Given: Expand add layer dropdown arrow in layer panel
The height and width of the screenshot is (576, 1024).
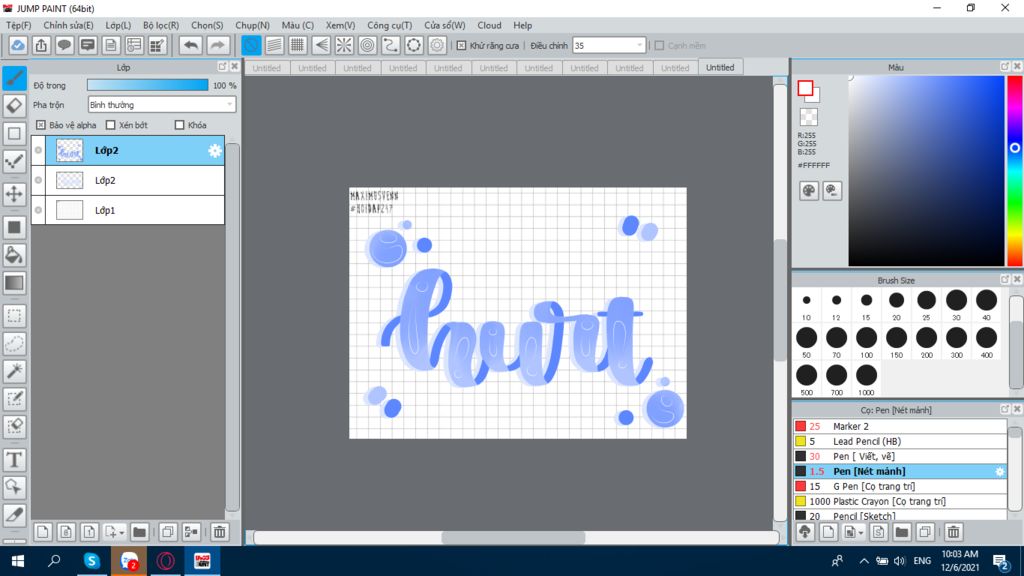Looking at the screenshot, I should click(121, 533).
